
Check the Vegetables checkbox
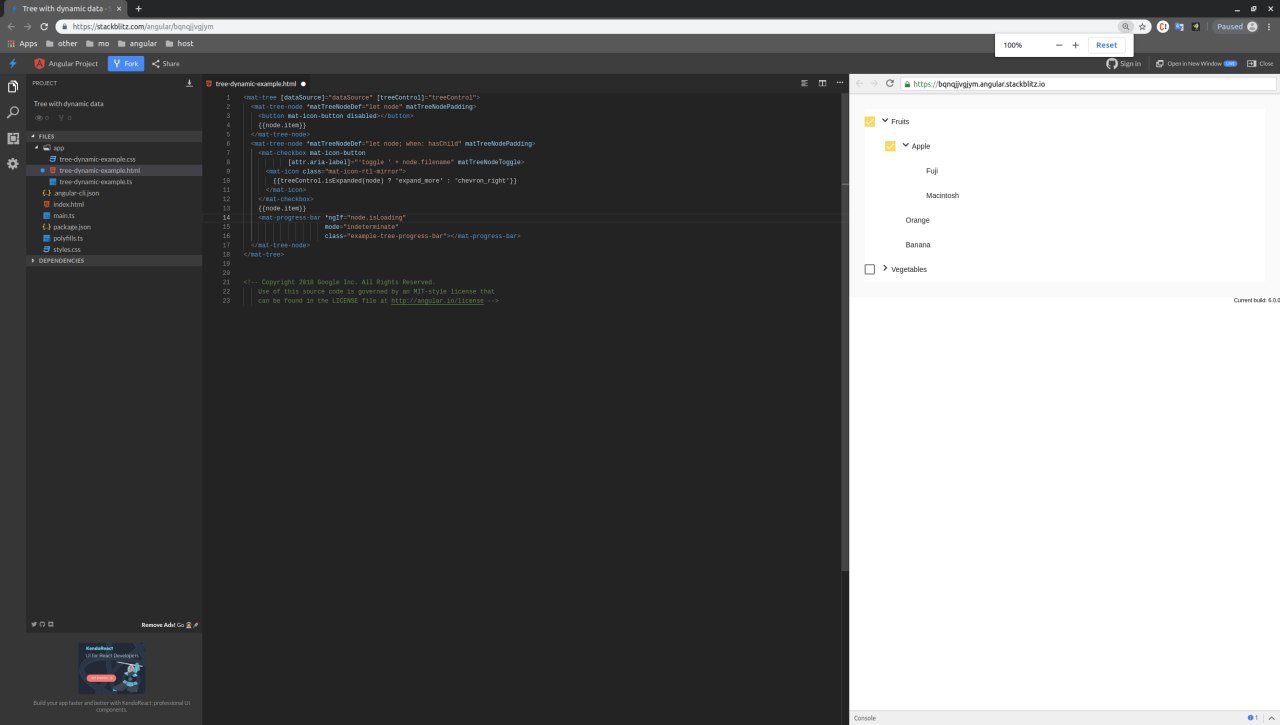coord(870,269)
